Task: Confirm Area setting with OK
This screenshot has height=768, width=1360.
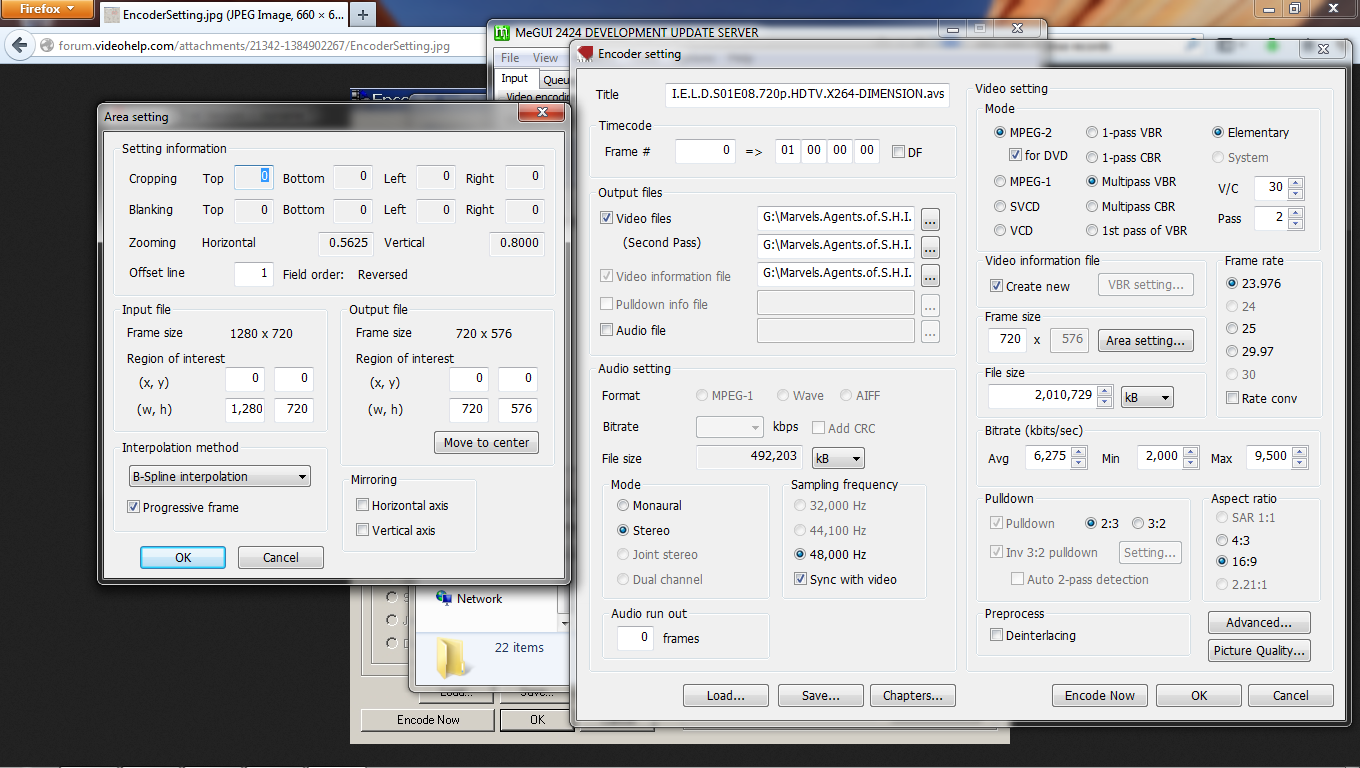Action: coord(183,557)
